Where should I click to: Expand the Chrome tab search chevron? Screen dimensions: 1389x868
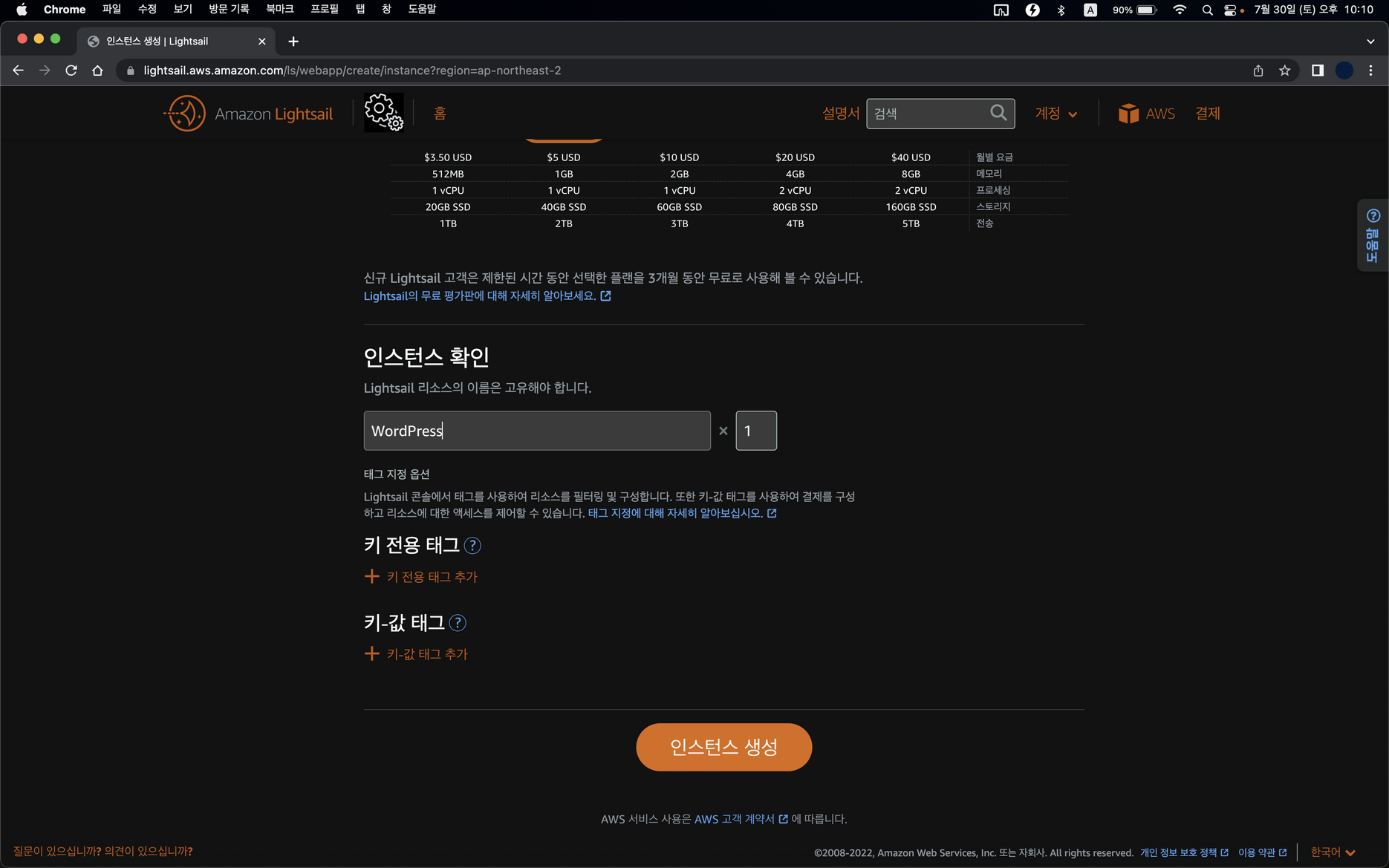point(1370,42)
